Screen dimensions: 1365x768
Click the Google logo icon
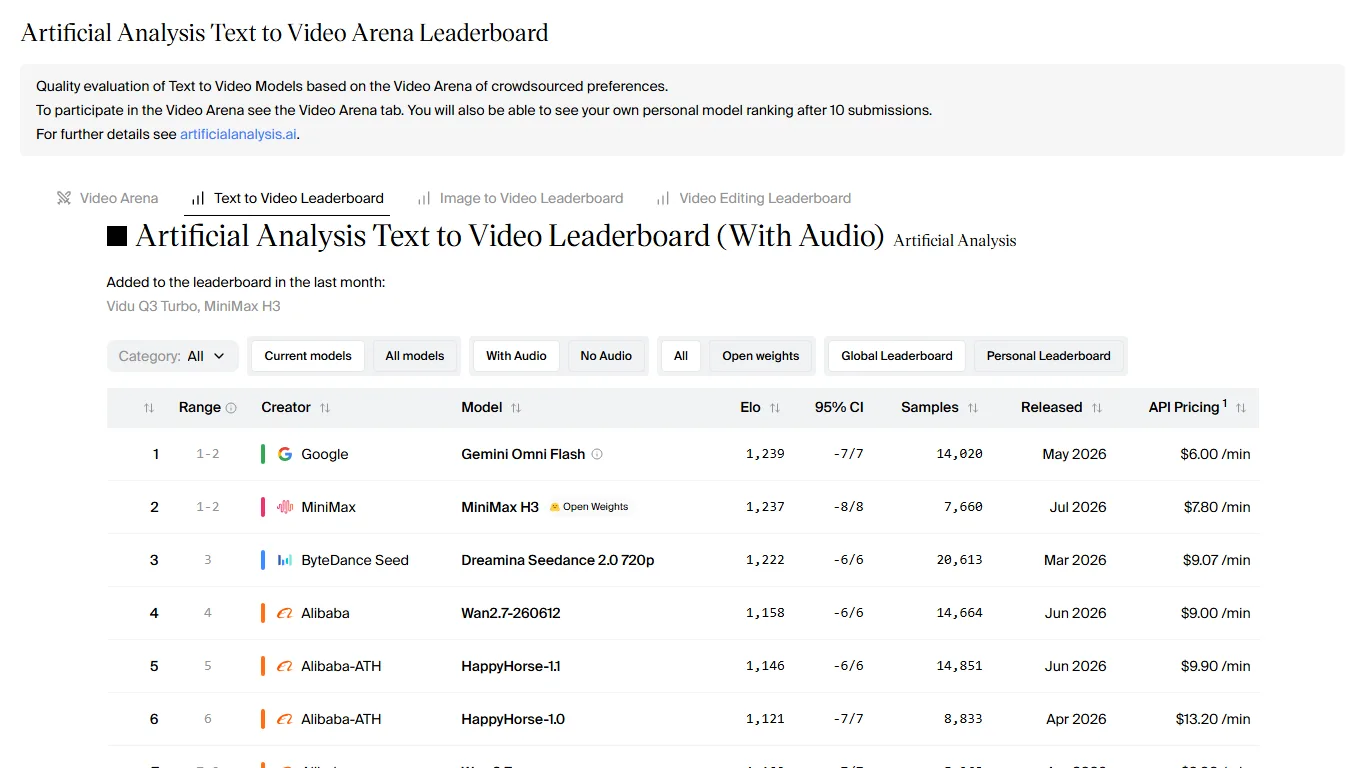pyautogui.click(x=285, y=454)
